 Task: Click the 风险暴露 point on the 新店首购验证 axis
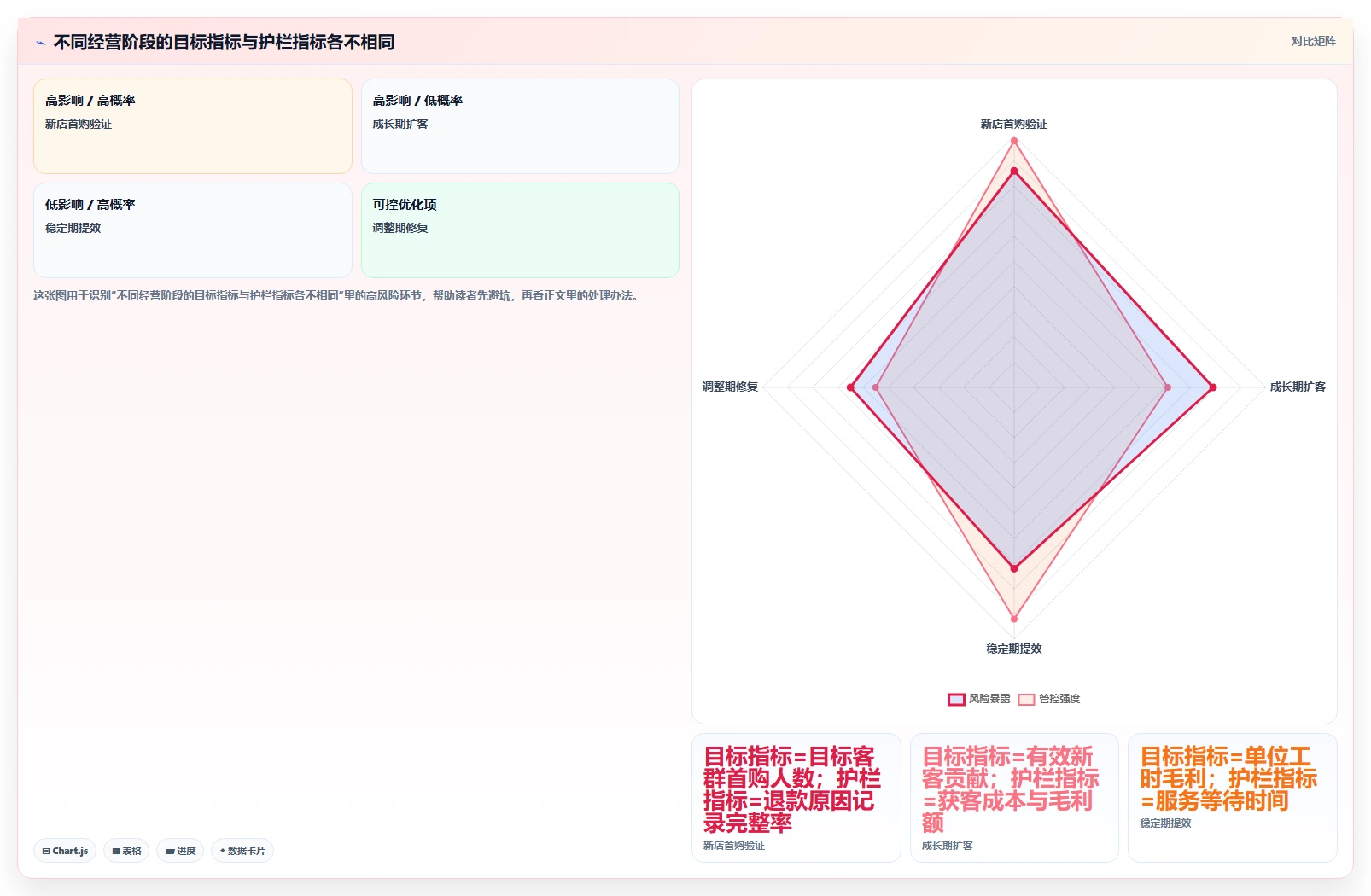pyautogui.click(x=1014, y=172)
